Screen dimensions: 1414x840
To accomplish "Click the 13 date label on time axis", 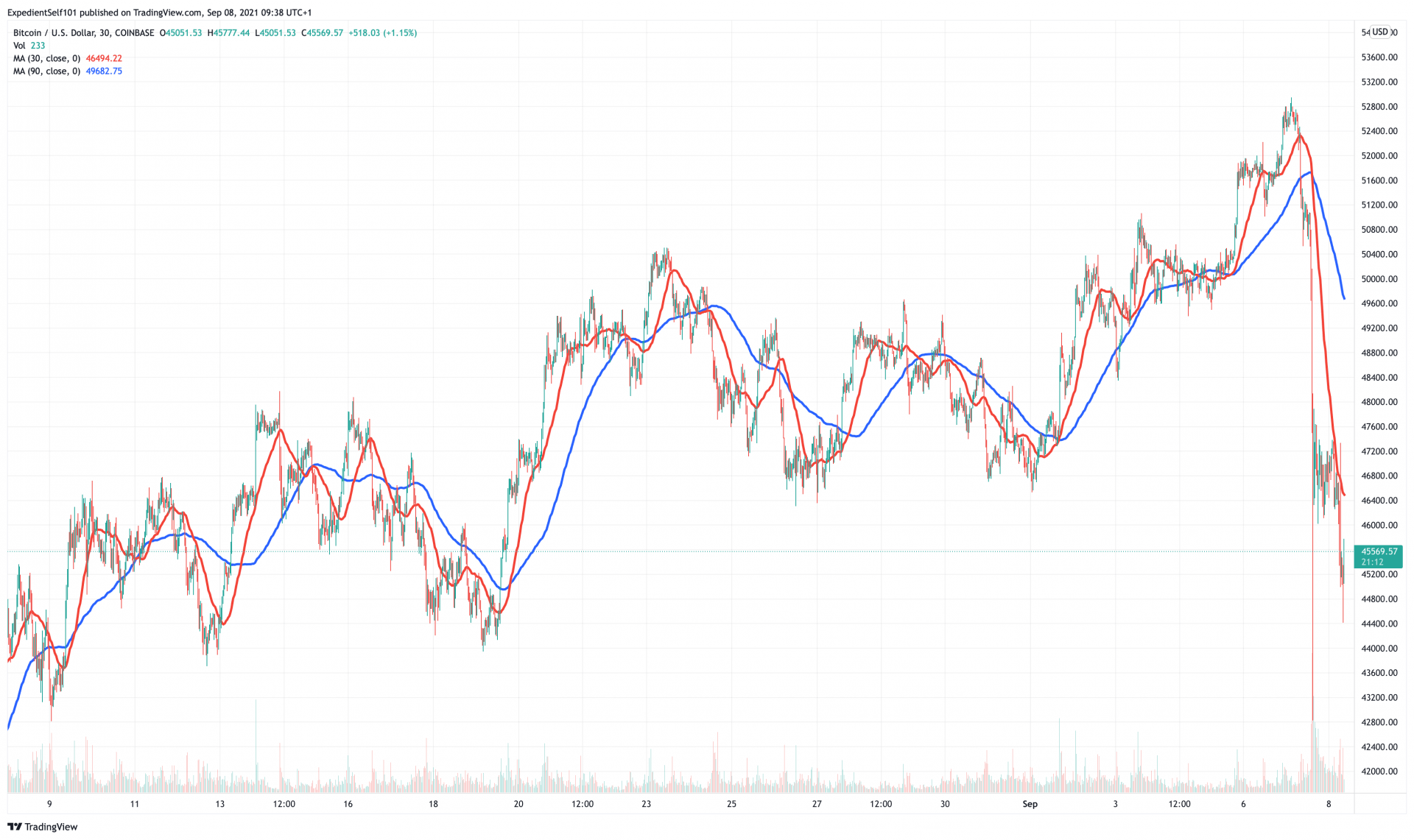I will [219, 804].
